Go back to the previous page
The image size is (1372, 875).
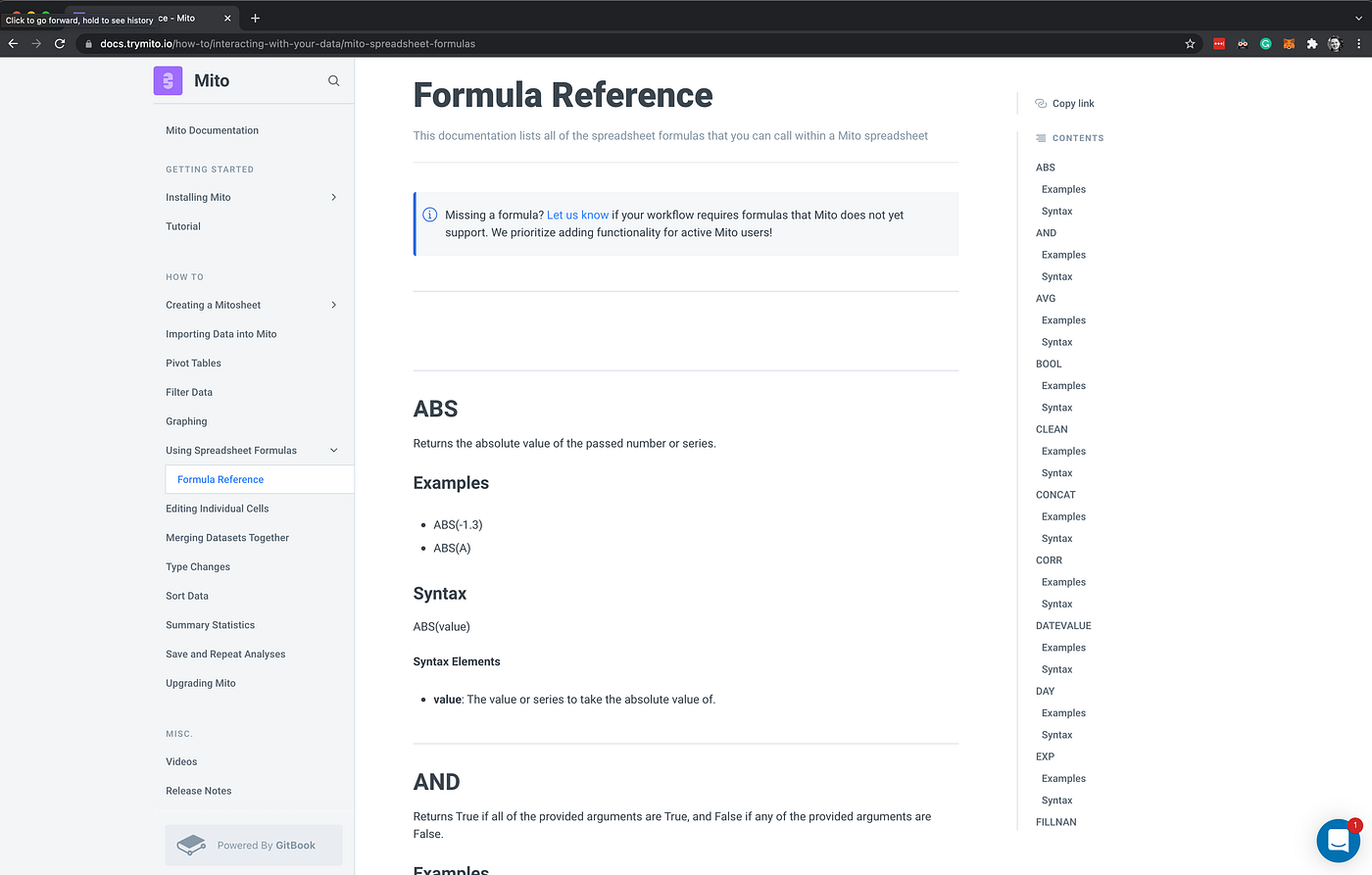click(x=13, y=43)
